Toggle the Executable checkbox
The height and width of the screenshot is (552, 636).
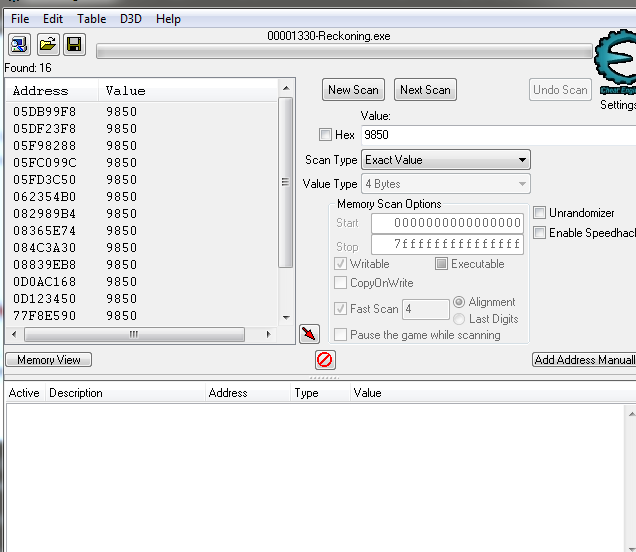[x=441, y=264]
